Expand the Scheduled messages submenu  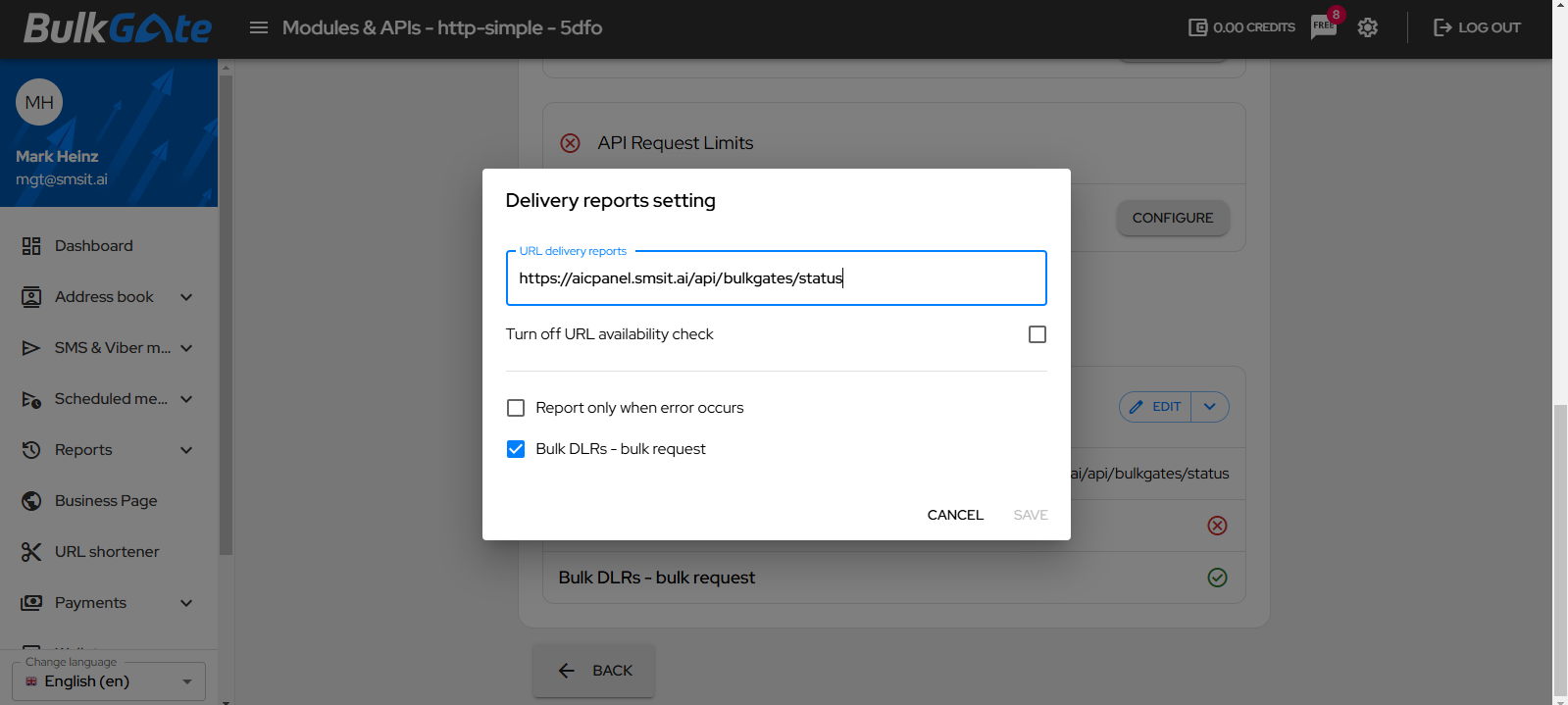pos(186,399)
